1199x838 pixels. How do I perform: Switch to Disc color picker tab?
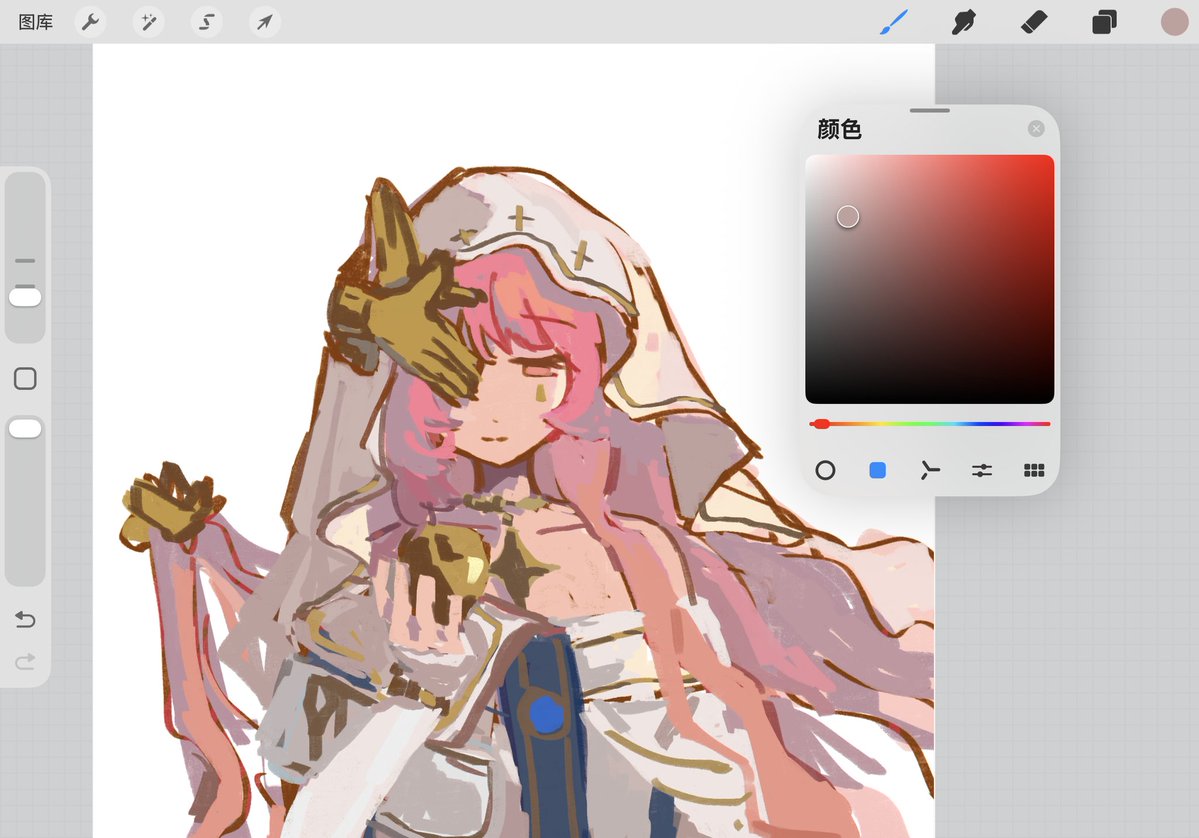coord(825,470)
